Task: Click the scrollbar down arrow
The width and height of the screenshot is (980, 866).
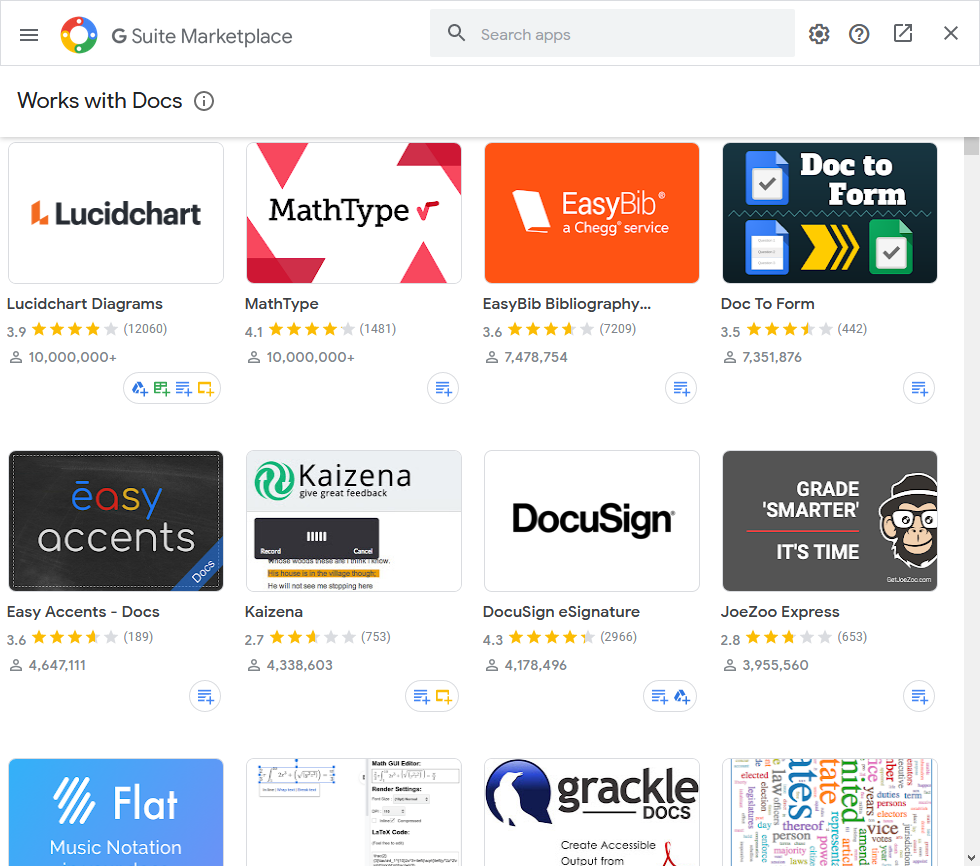Action: click(971, 858)
